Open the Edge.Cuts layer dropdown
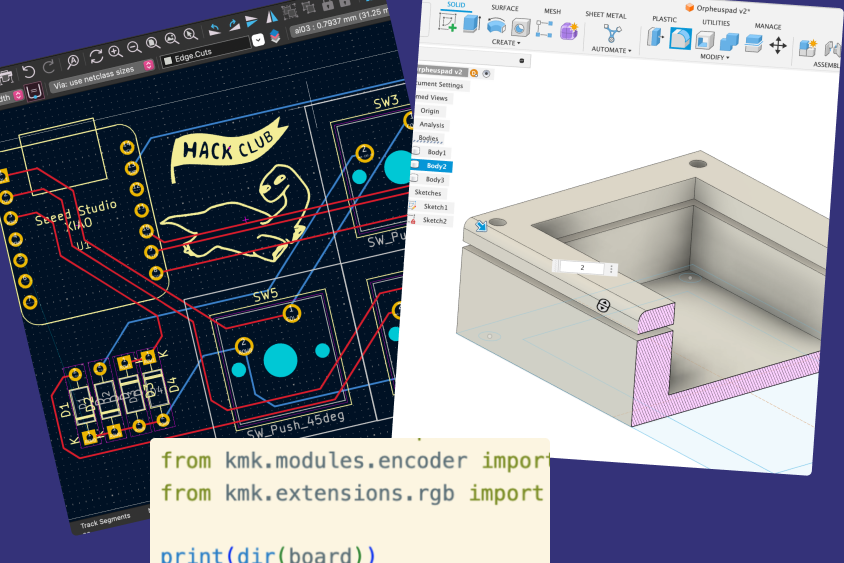The height and width of the screenshot is (563, 844). tap(257, 40)
